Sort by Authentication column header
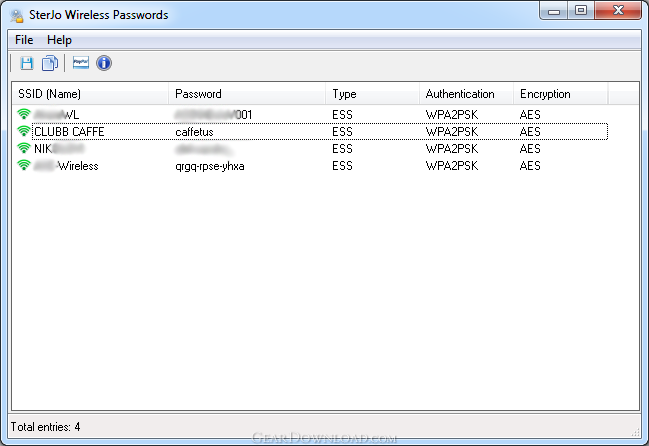 [x=466, y=94]
